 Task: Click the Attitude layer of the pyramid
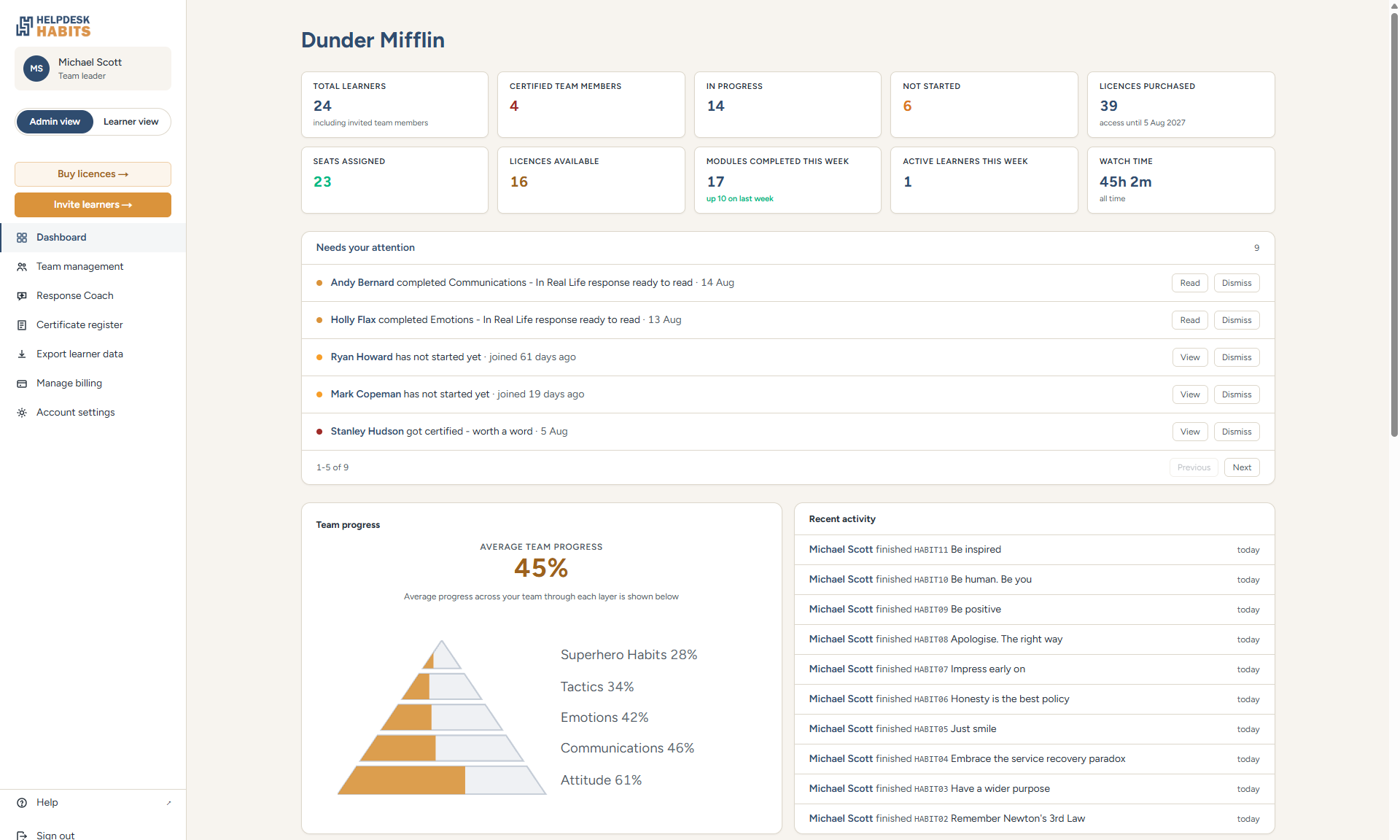(442, 780)
